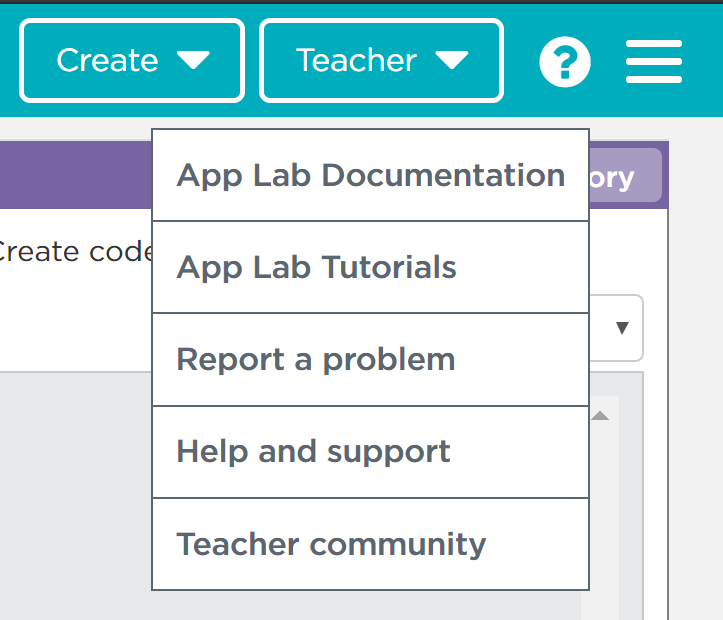Click the scrollbar up arrow

click(x=600, y=416)
